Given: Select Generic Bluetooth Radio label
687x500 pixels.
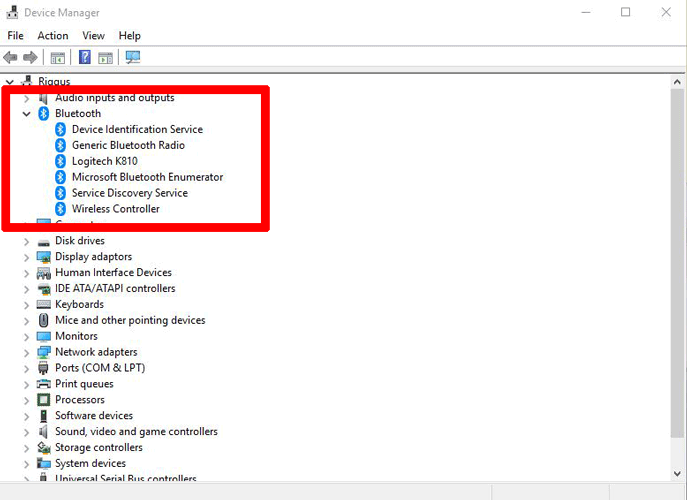Looking at the screenshot, I should pyautogui.click(x=128, y=145).
